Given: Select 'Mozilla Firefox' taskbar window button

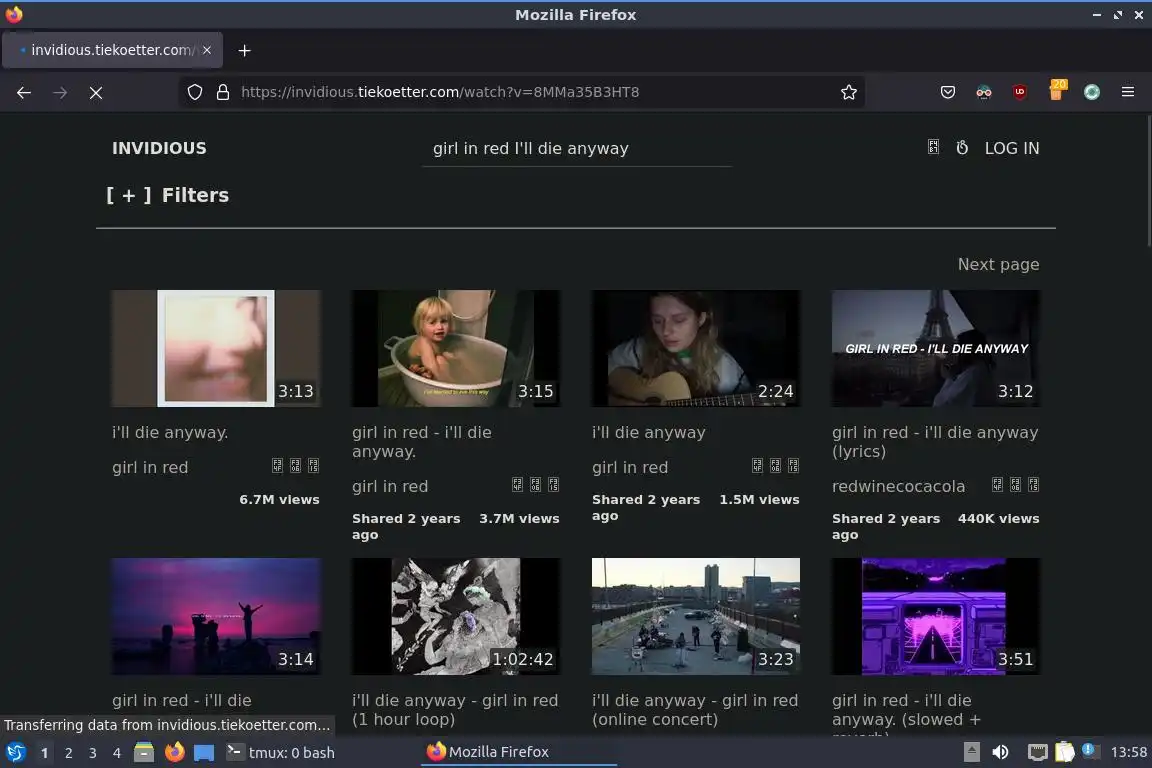Looking at the screenshot, I should [x=518, y=752].
